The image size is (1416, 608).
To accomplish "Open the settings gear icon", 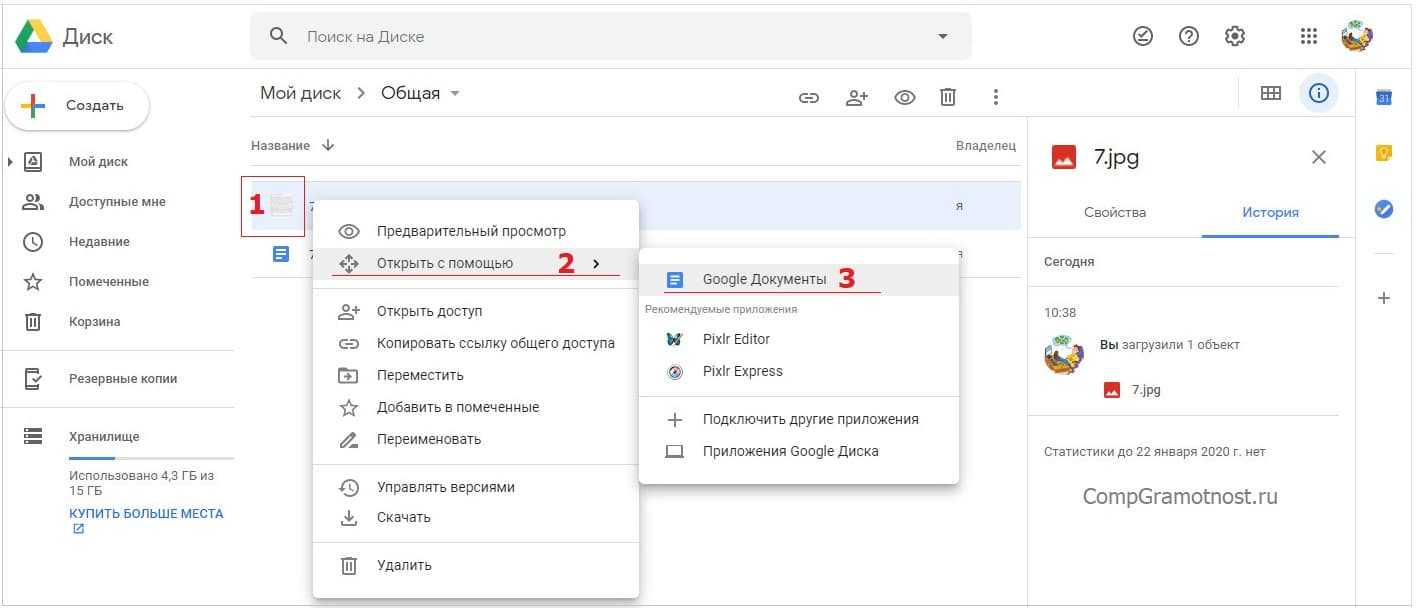I will click(1235, 36).
